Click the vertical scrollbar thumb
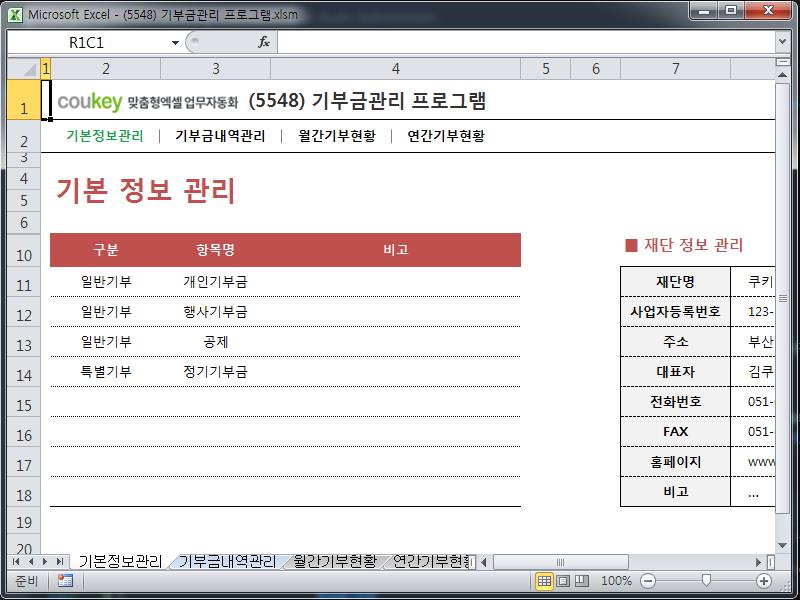The image size is (800, 600). pyautogui.click(x=783, y=298)
